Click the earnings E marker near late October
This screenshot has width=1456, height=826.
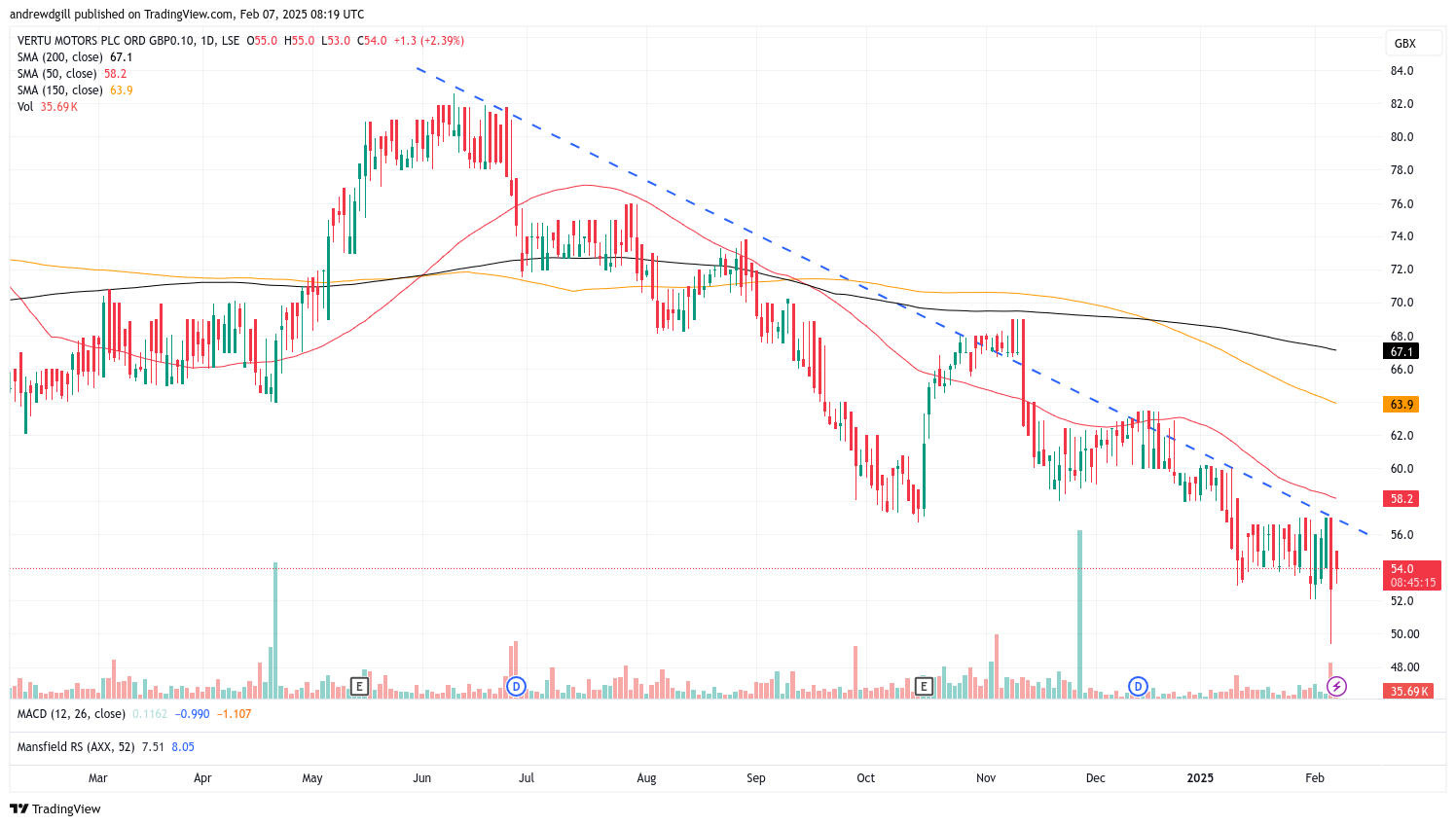(x=924, y=686)
